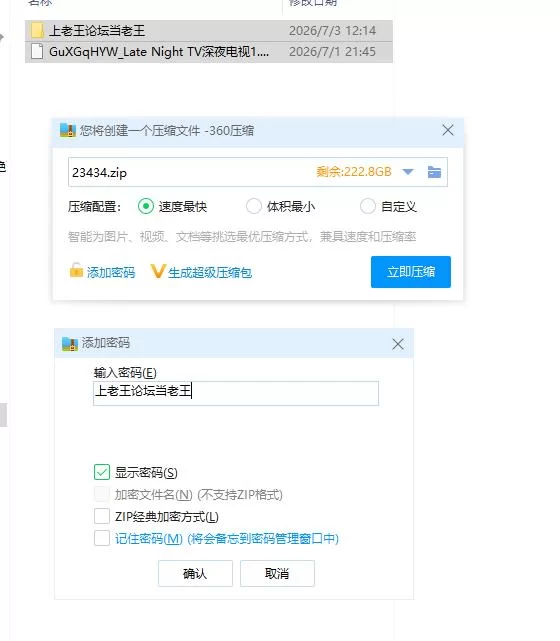Screen dimensions: 560x641
Task: Choose the 自定义 compression option
Action: 367,206
